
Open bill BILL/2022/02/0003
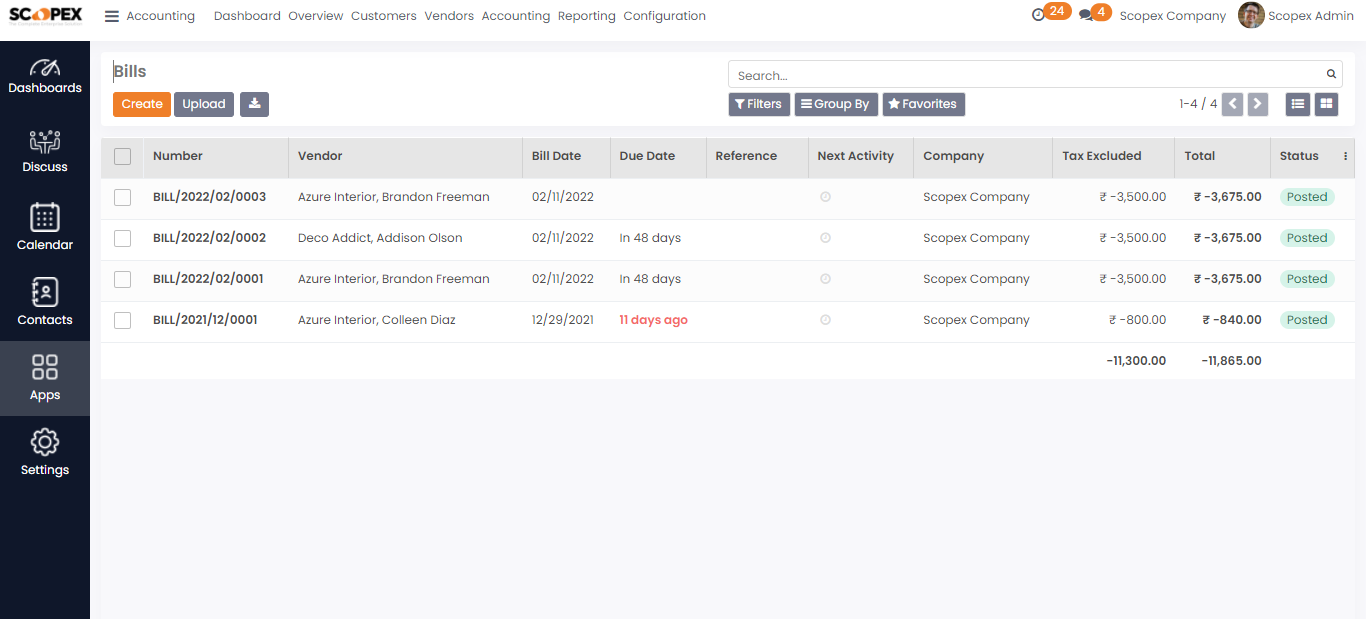(210, 197)
